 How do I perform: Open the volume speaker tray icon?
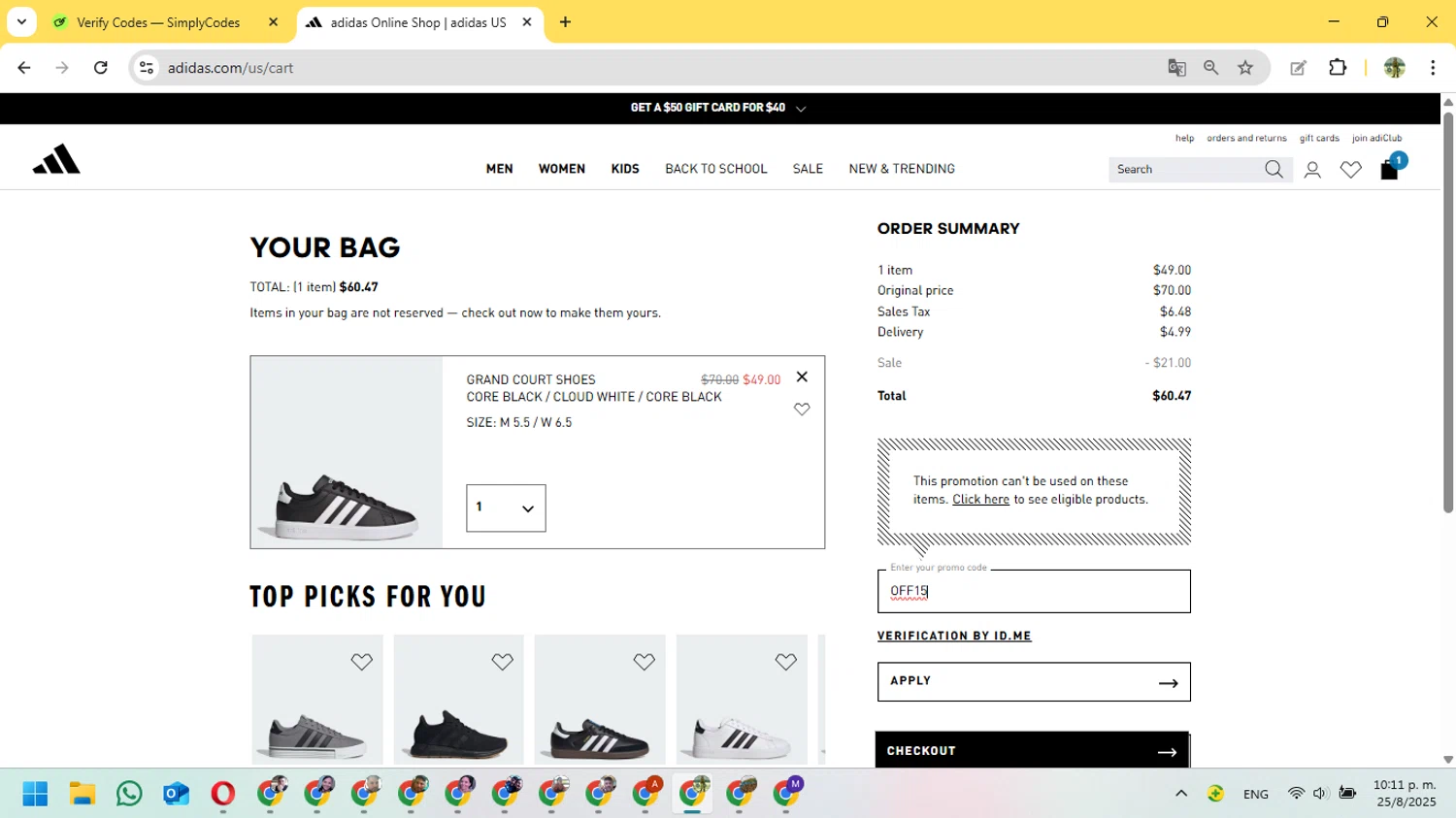1320,794
